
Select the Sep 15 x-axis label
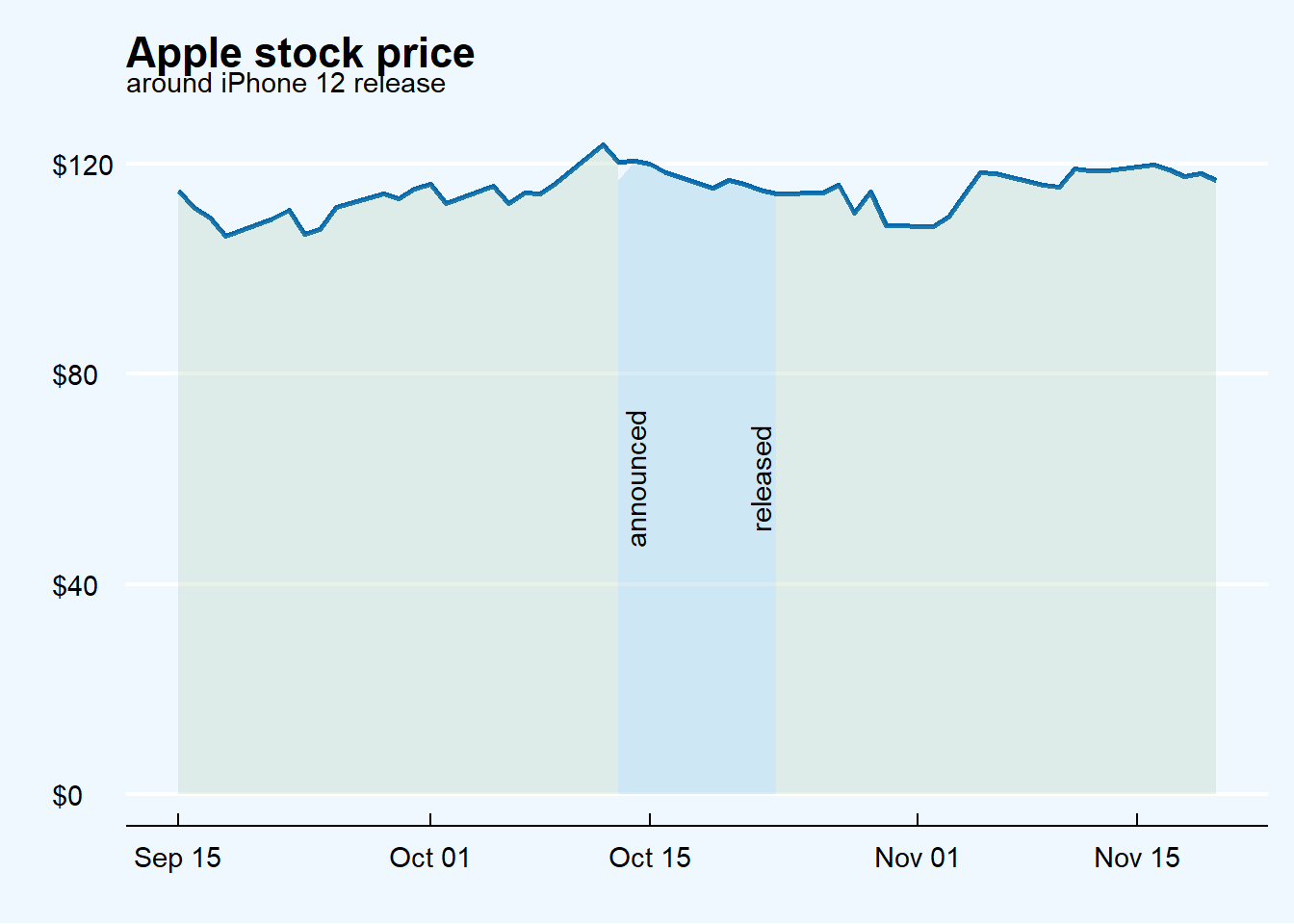(177, 858)
